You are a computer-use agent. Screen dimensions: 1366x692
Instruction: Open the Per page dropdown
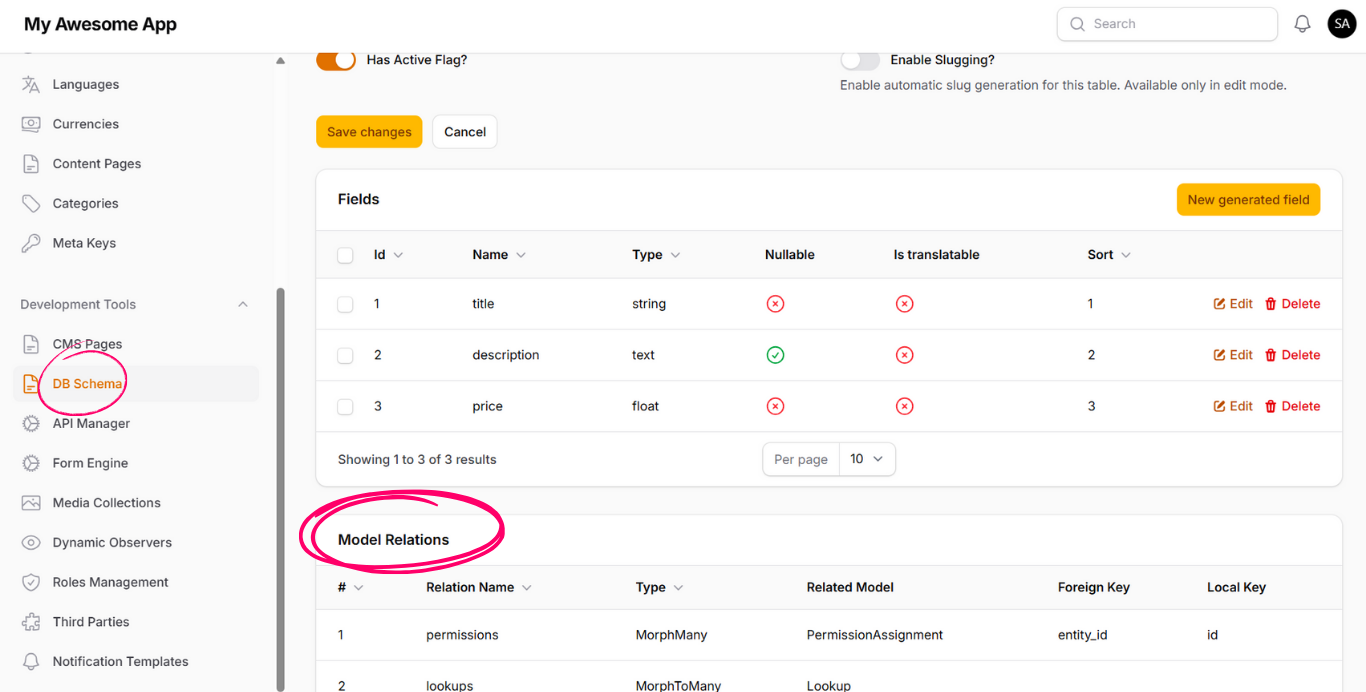point(866,459)
